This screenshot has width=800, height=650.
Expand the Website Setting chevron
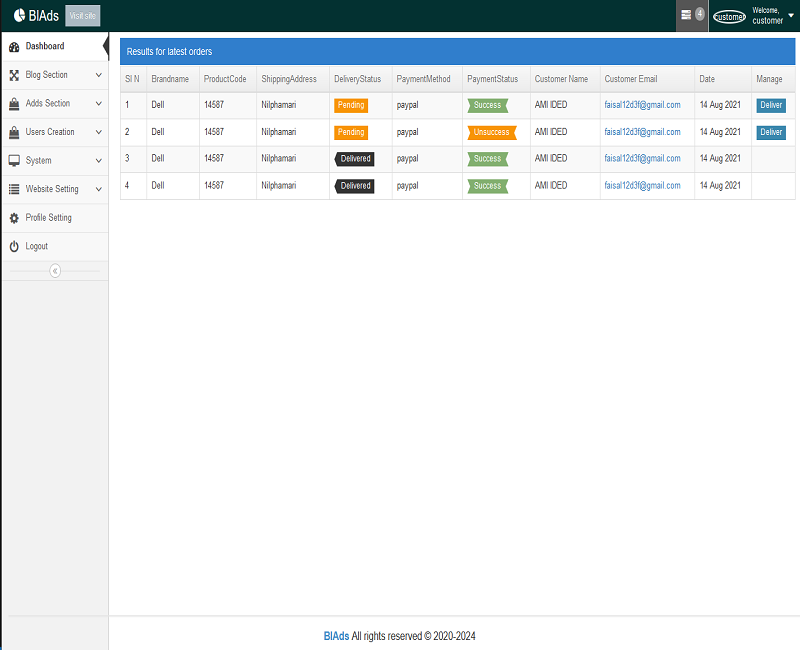(98, 189)
